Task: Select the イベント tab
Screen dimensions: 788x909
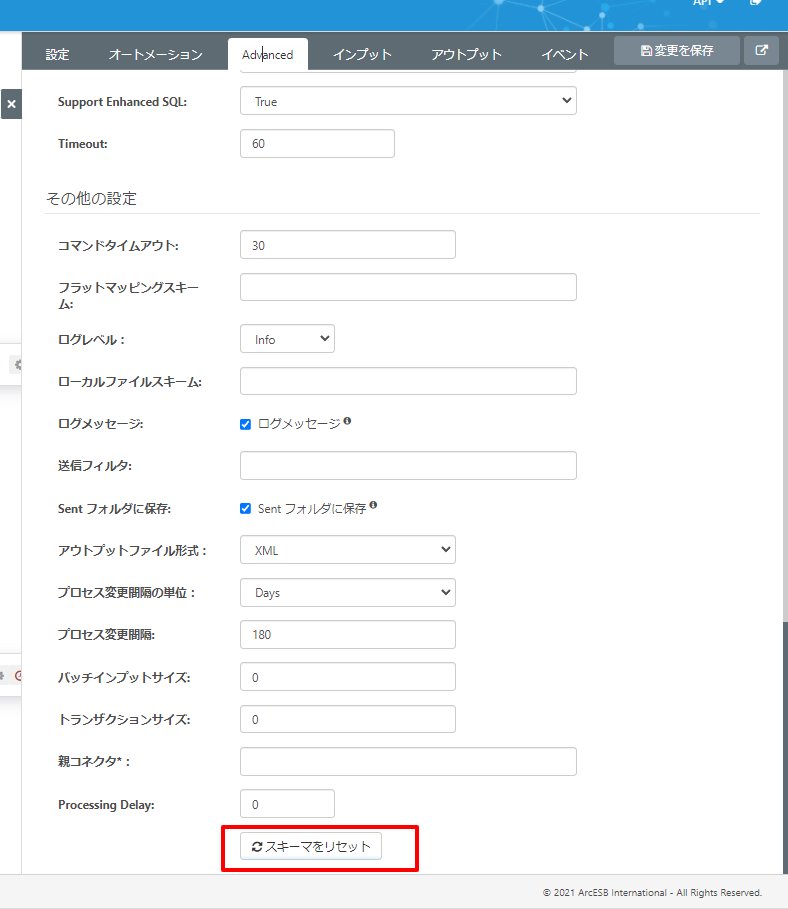Action: [x=564, y=55]
